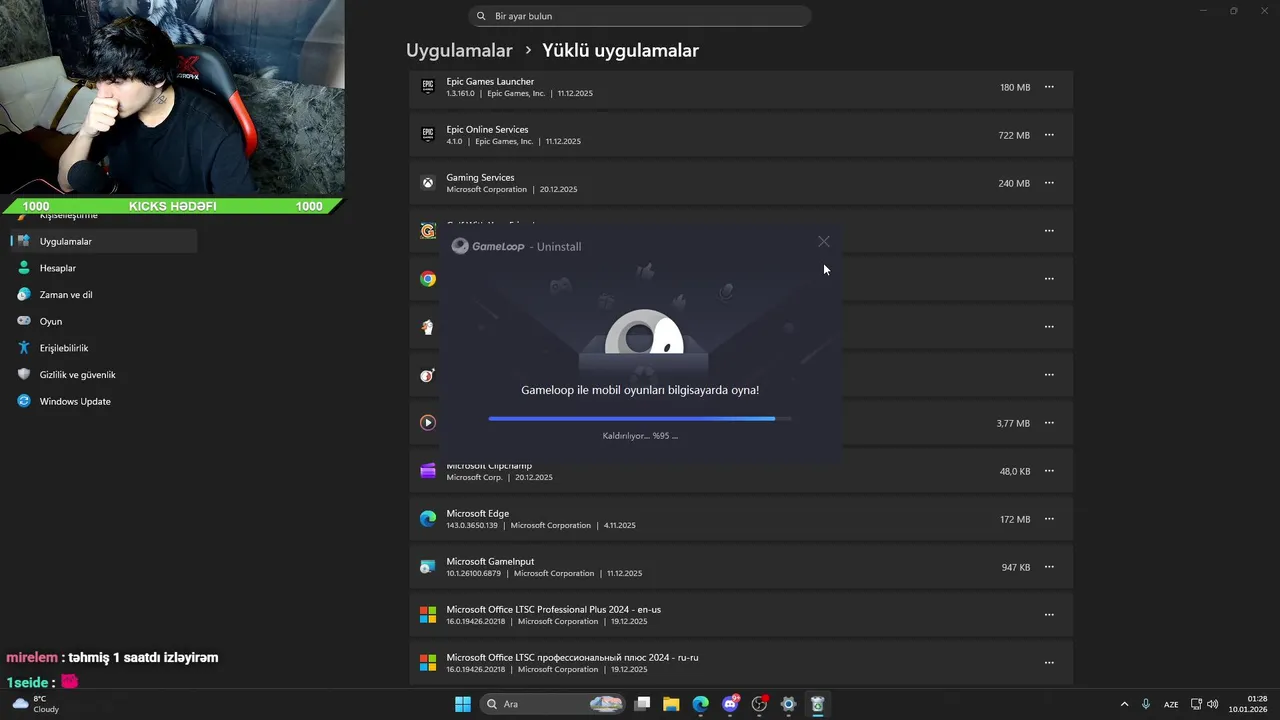
Task: Open the volume control in system tray
Action: (x=1213, y=704)
